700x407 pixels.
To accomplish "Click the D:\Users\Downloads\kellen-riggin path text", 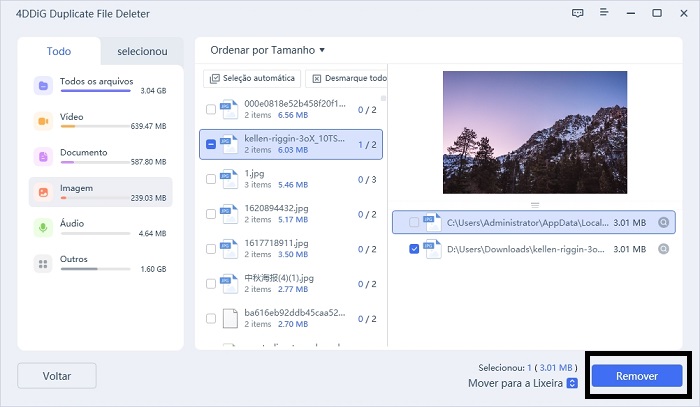I will pyautogui.click(x=526, y=249).
